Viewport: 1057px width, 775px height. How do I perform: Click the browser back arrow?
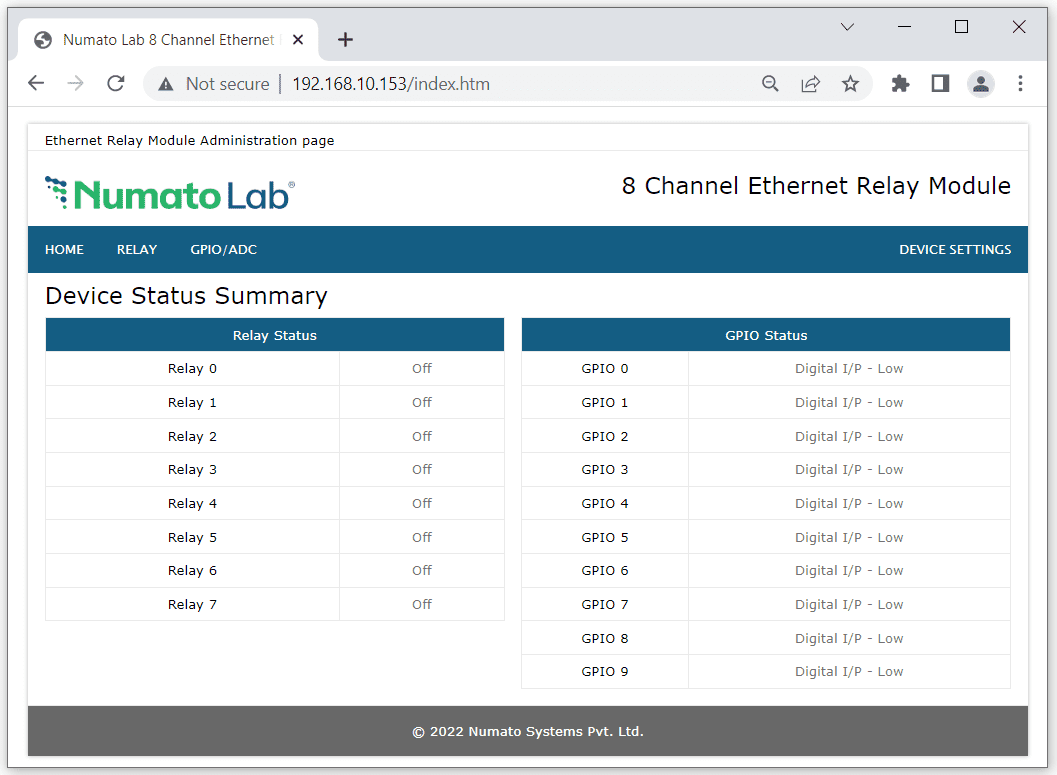[36, 84]
